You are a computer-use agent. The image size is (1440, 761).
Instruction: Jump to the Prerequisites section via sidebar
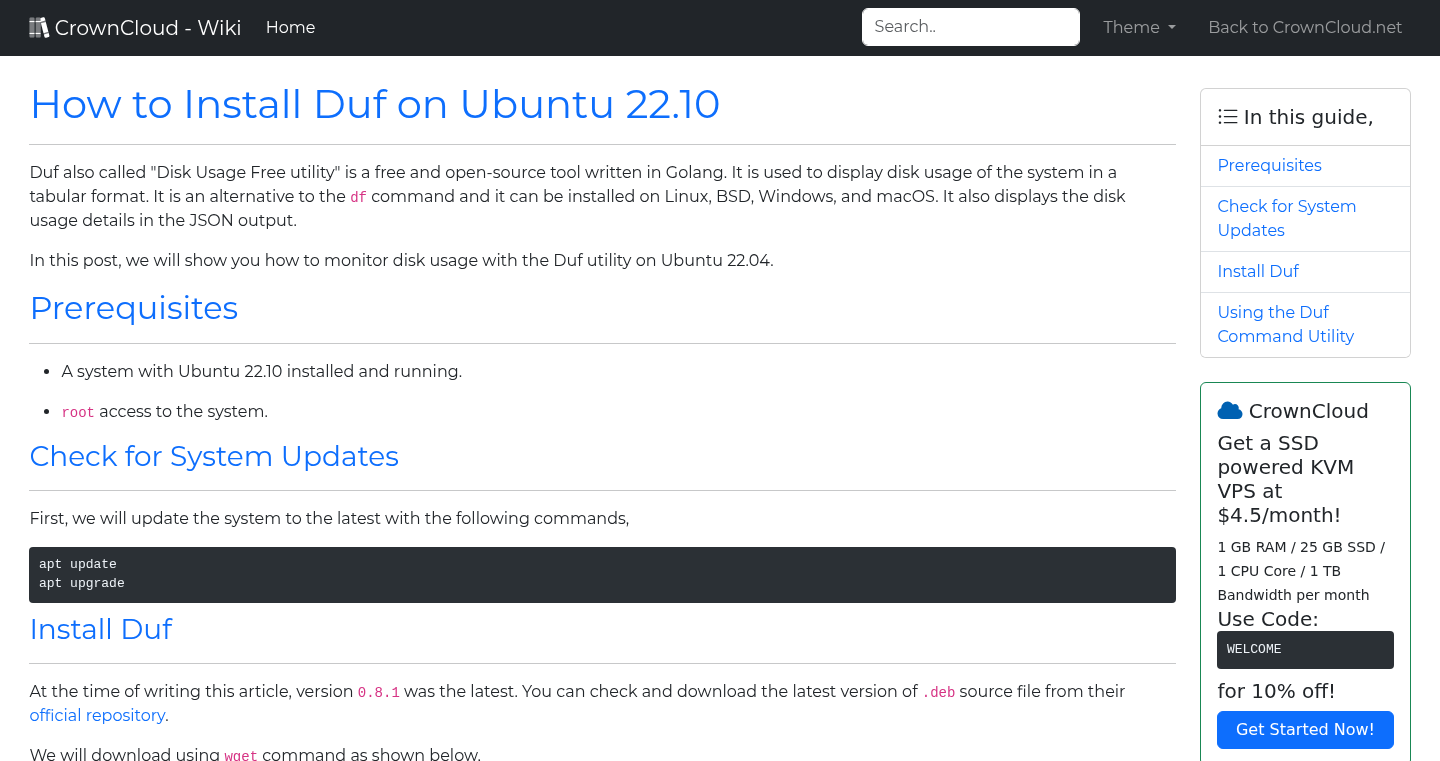pyautogui.click(x=1269, y=165)
